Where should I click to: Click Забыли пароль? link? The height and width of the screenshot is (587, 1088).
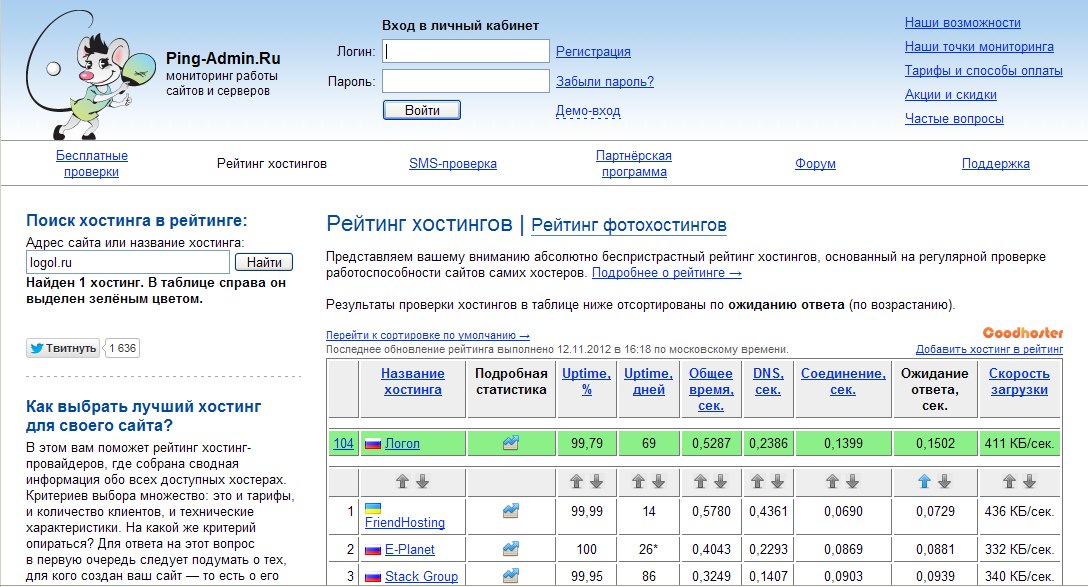pos(605,81)
